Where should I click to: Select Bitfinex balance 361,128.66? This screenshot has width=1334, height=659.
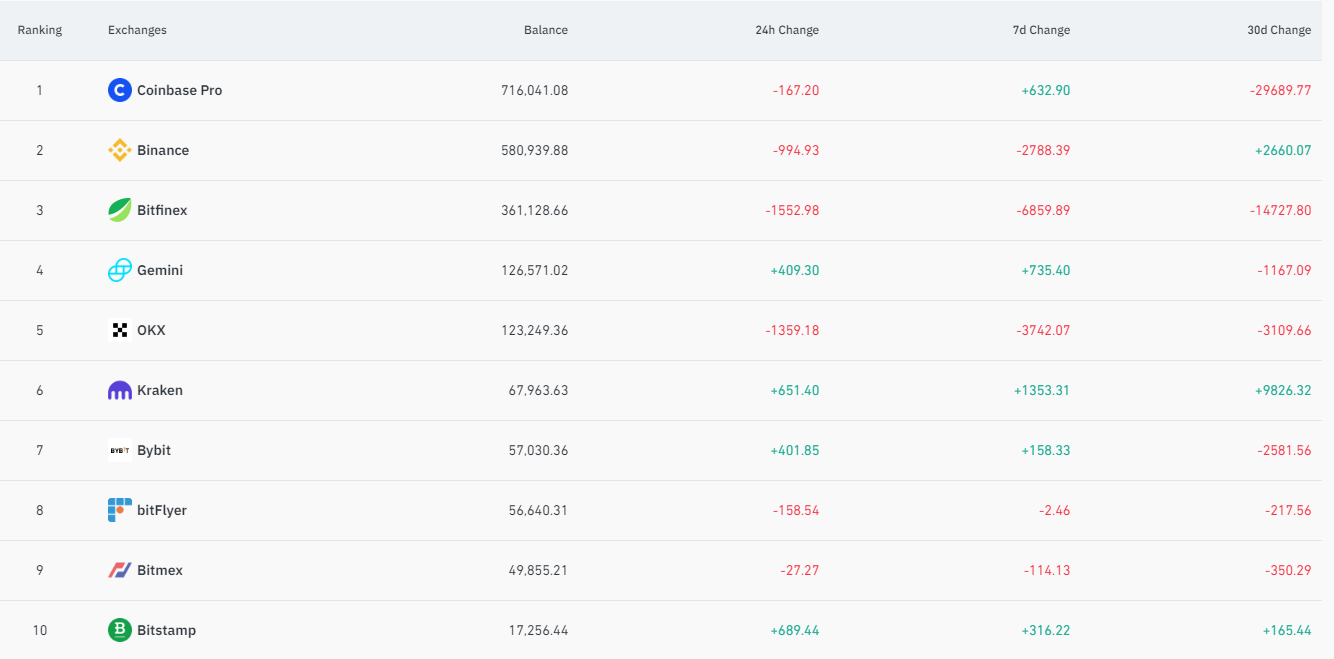coord(535,210)
